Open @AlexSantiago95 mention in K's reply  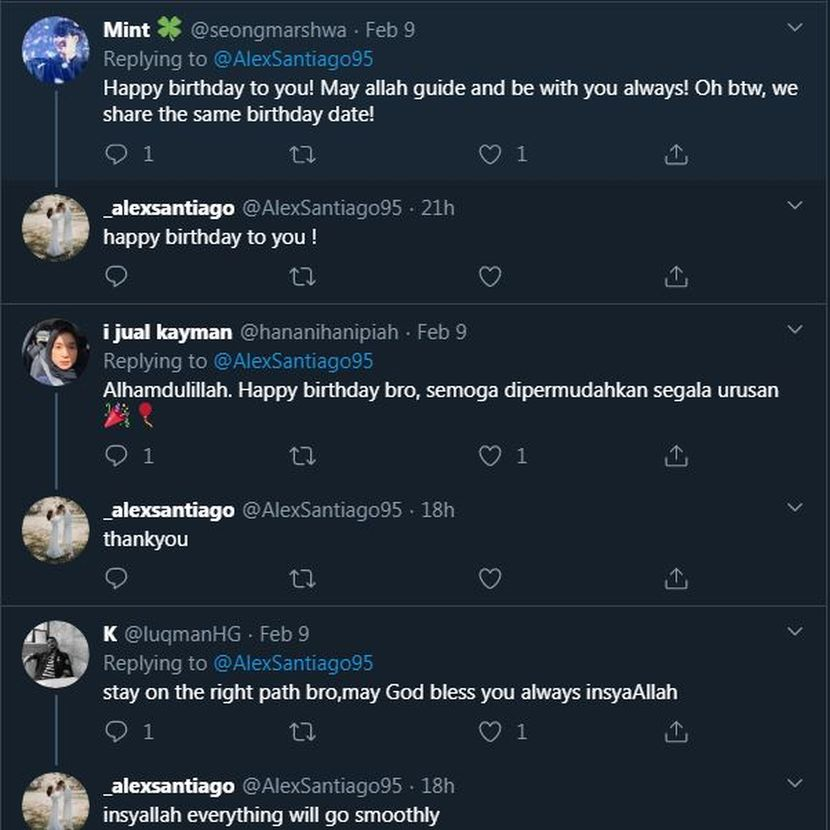coord(293,662)
